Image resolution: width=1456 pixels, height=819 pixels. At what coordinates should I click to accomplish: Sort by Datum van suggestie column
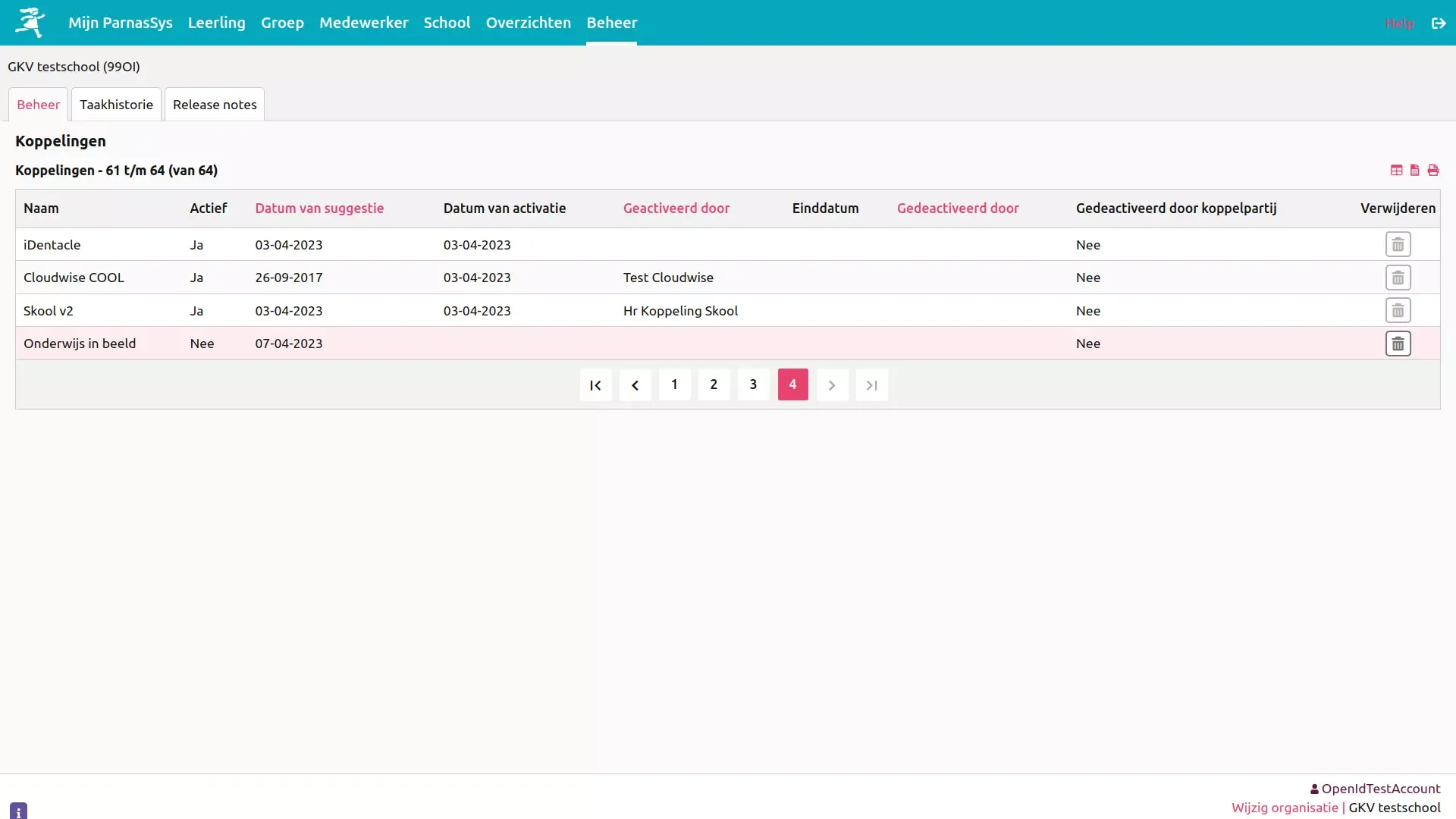319,209
